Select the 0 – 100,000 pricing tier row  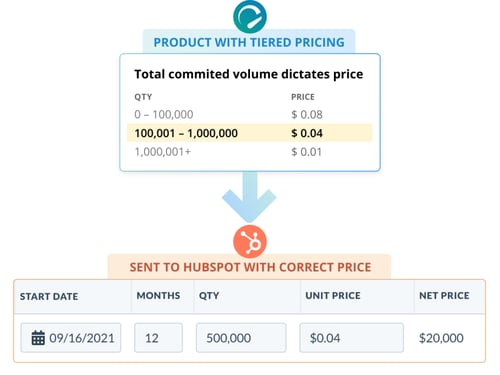(249, 114)
